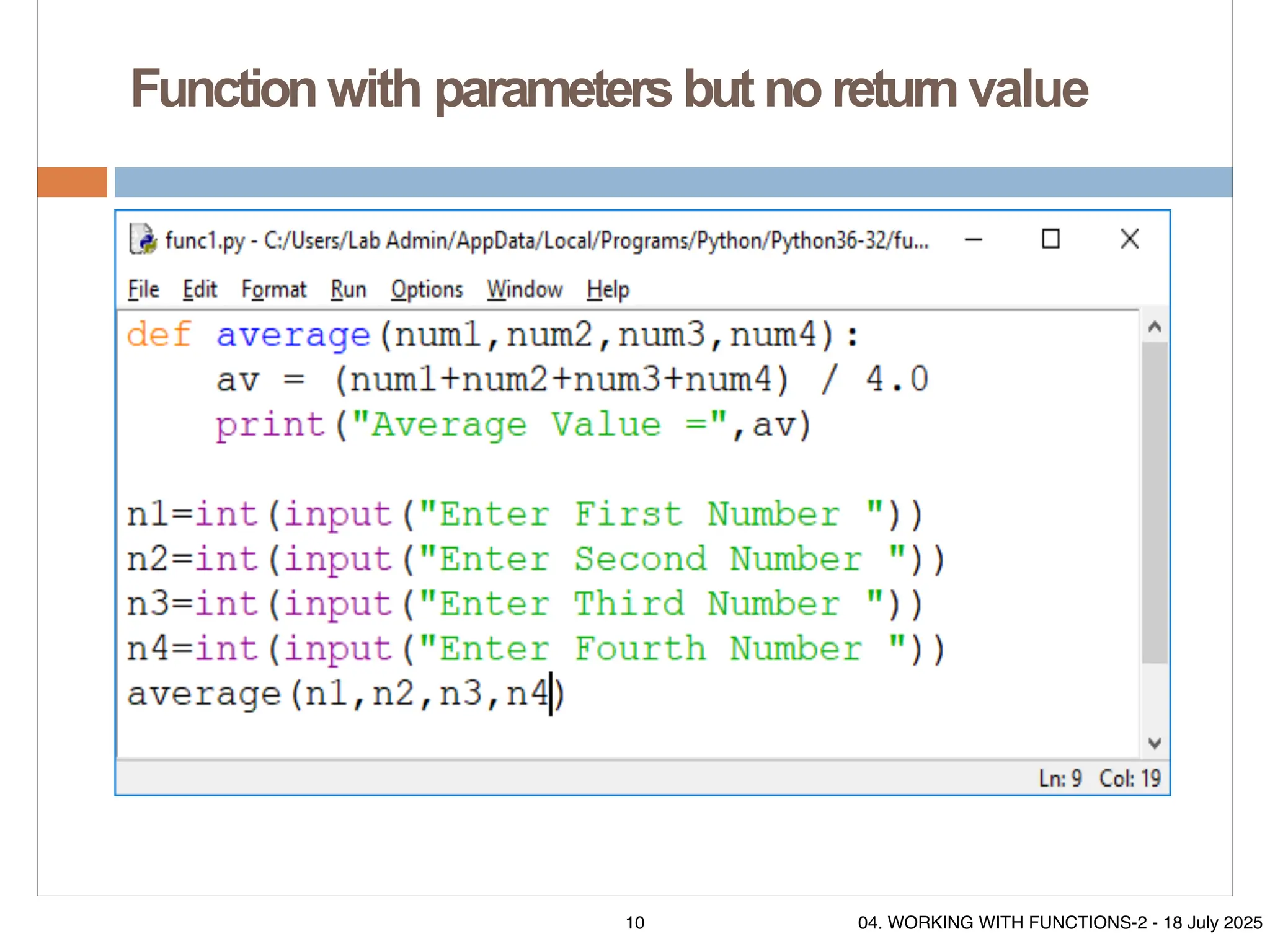Click slide page number 10

pos(635,922)
